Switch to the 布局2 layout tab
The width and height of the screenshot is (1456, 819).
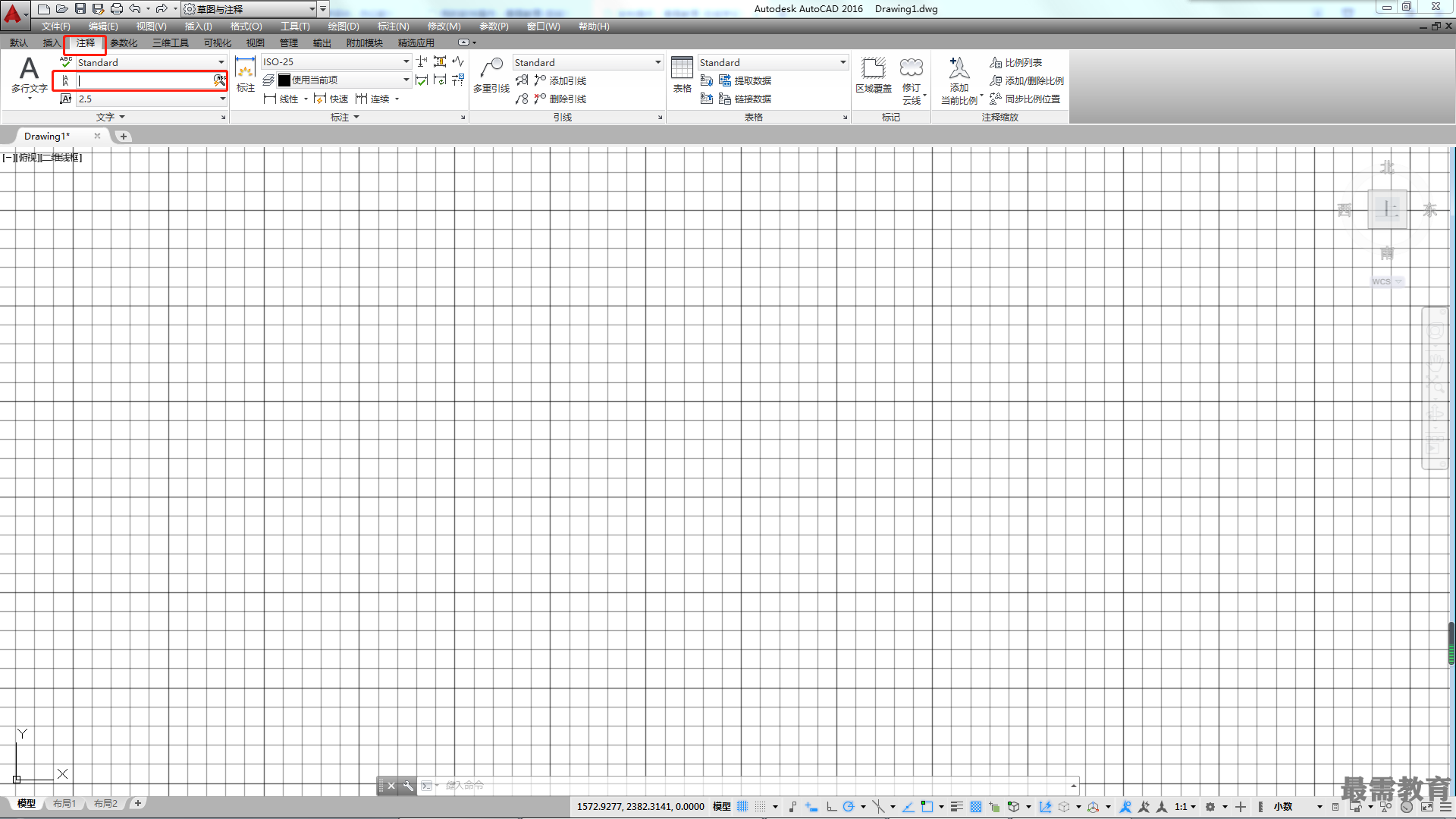coord(105,803)
